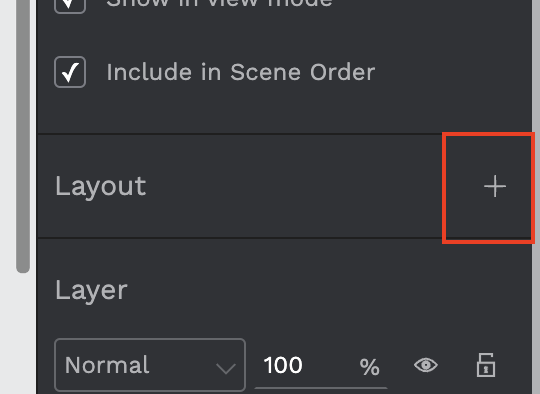Screen dimensions: 540x394
Task: Uncheck Include in Scene Order checkbox
Action: click(x=70, y=72)
